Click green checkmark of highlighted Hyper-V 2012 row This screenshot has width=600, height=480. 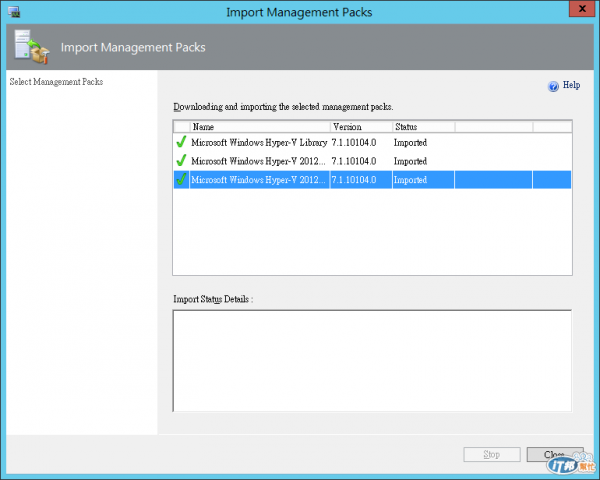tap(181, 179)
